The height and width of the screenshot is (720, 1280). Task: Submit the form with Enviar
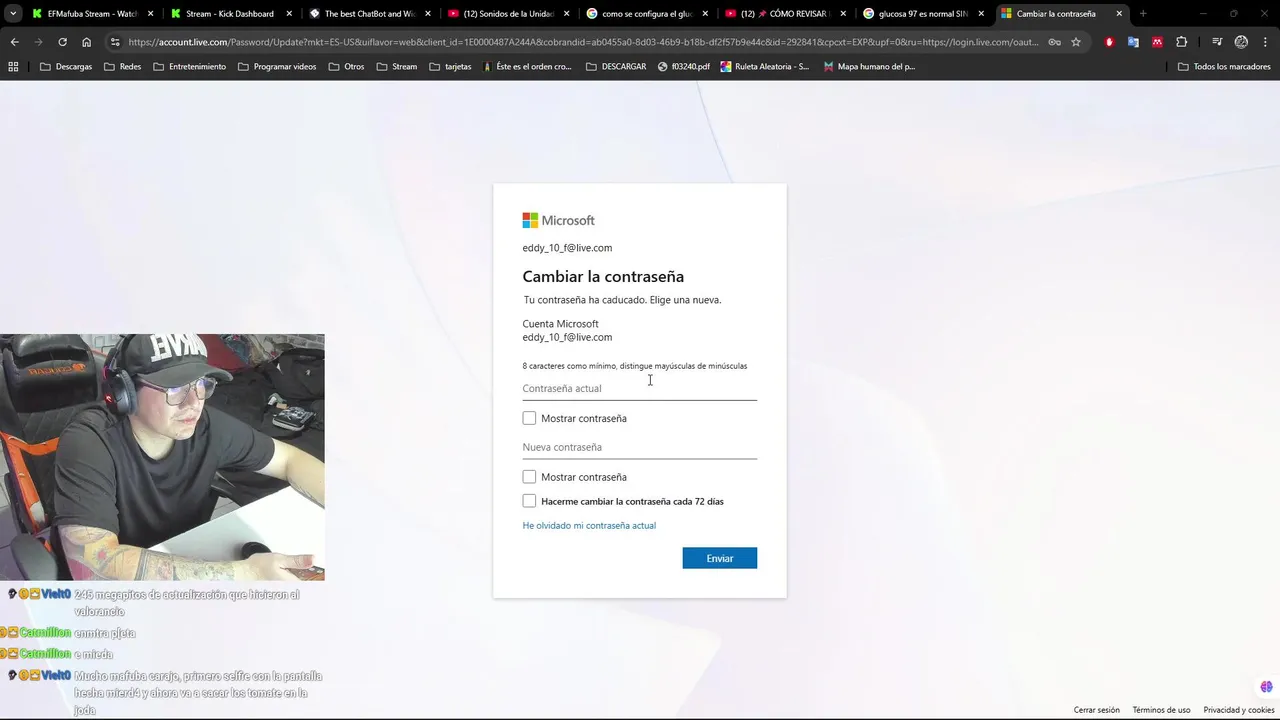coord(719,558)
